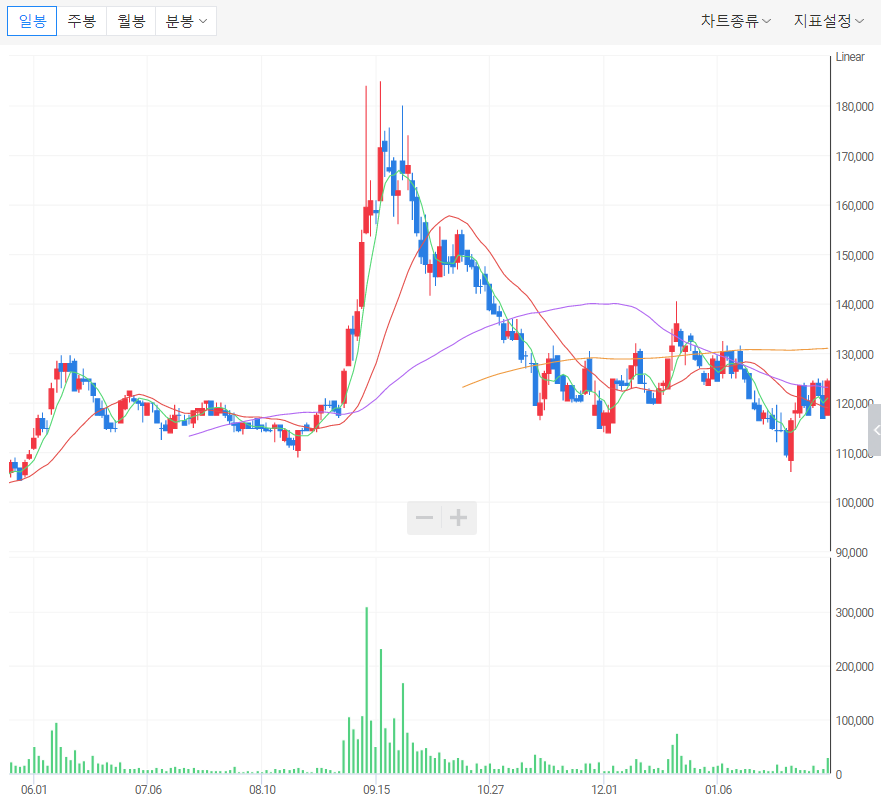Select the 일봉 daily chart tab
Viewport: 881px width, 799px height.
click(32, 21)
